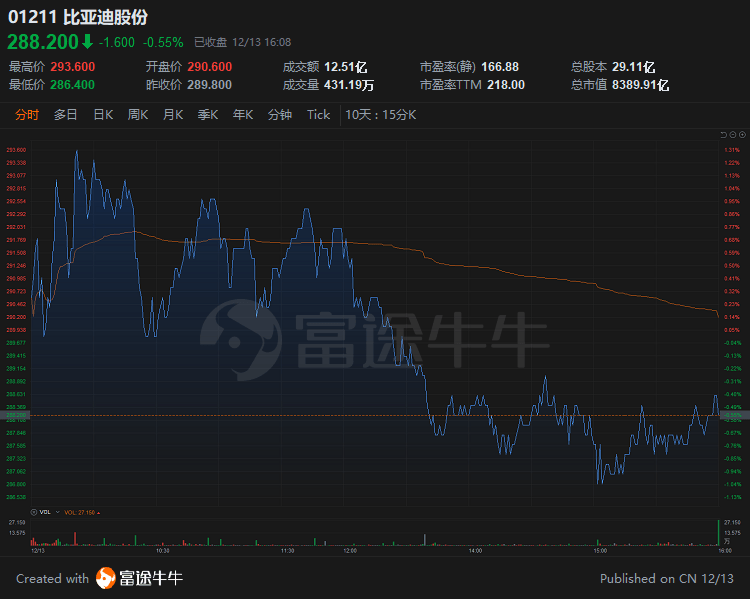Switch to the 多日 multi-day tab
Image resolution: width=750 pixels, height=599 pixels.
pos(66,115)
